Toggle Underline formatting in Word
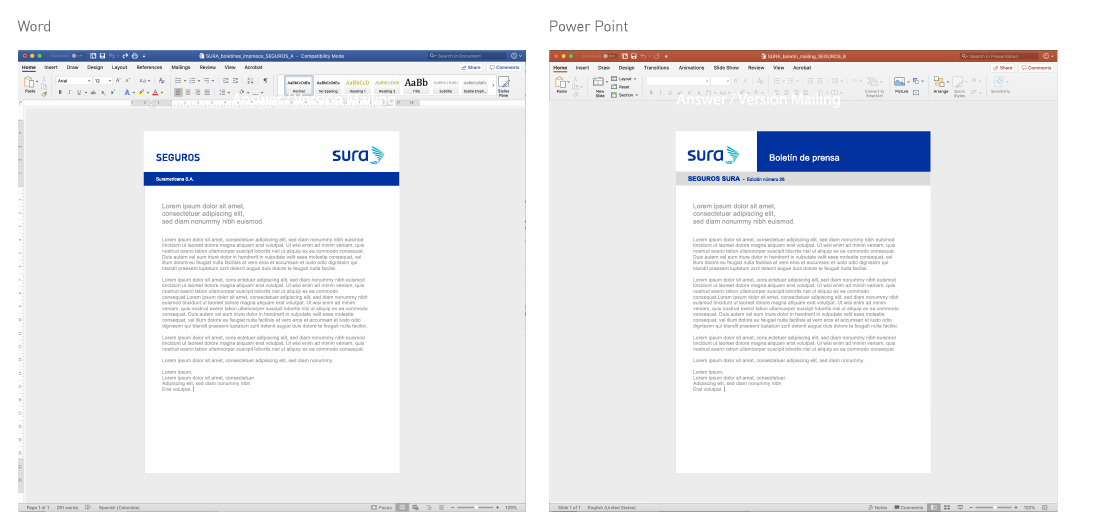The height and width of the screenshot is (532, 1096). click(x=79, y=92)
